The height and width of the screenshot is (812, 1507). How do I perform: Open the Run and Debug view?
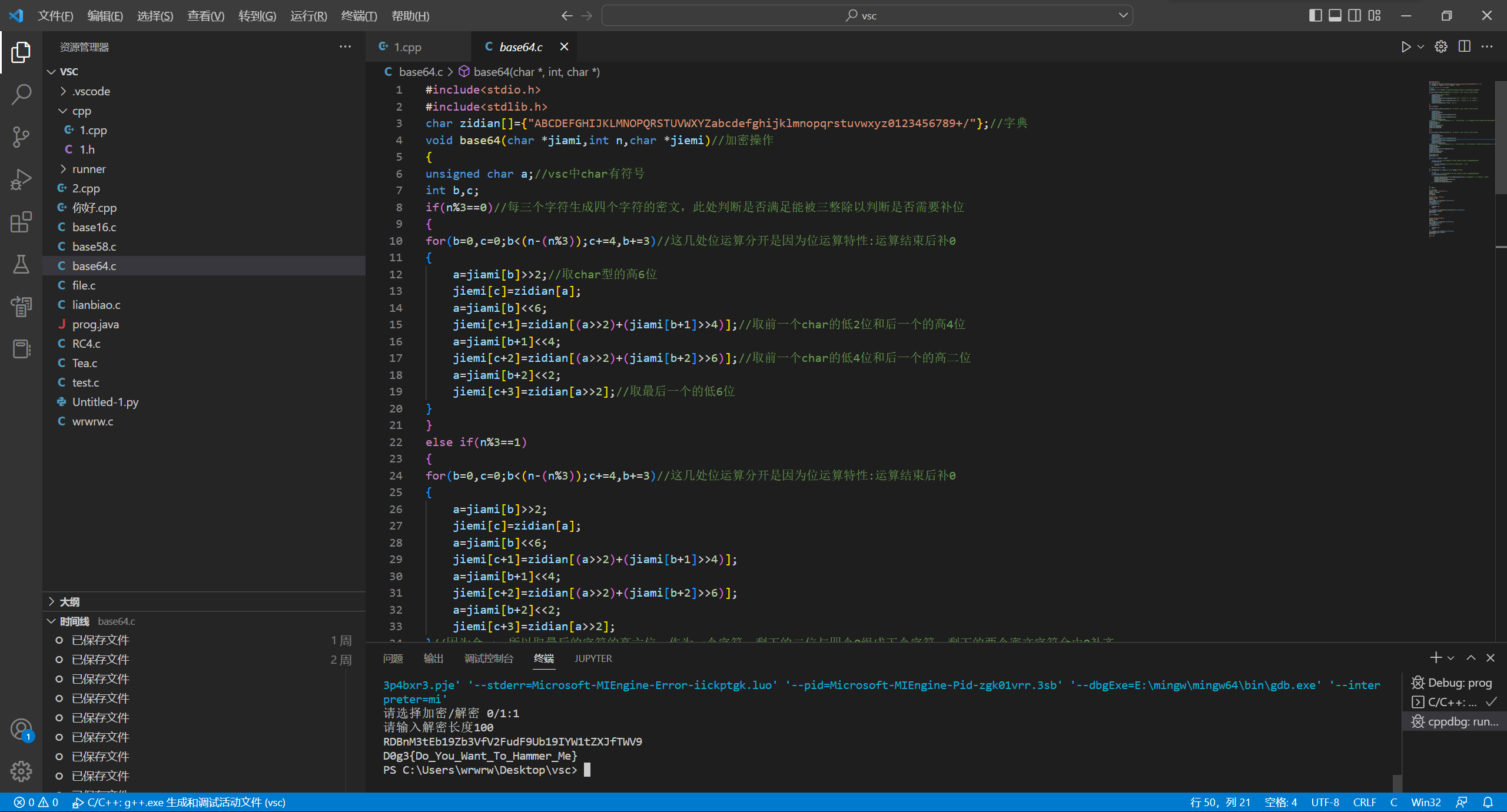click(x=21, y=179)
